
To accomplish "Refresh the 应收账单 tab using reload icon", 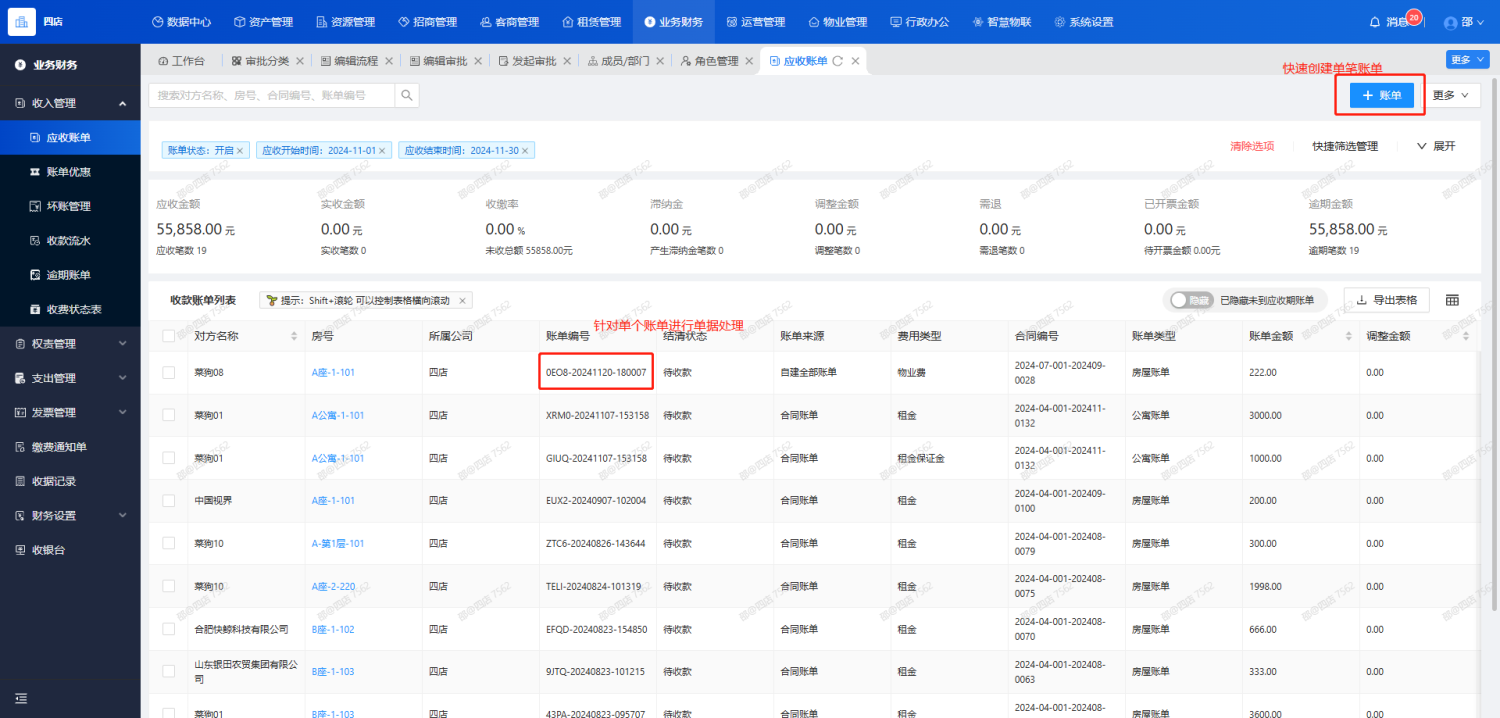I will click(838, 61).
